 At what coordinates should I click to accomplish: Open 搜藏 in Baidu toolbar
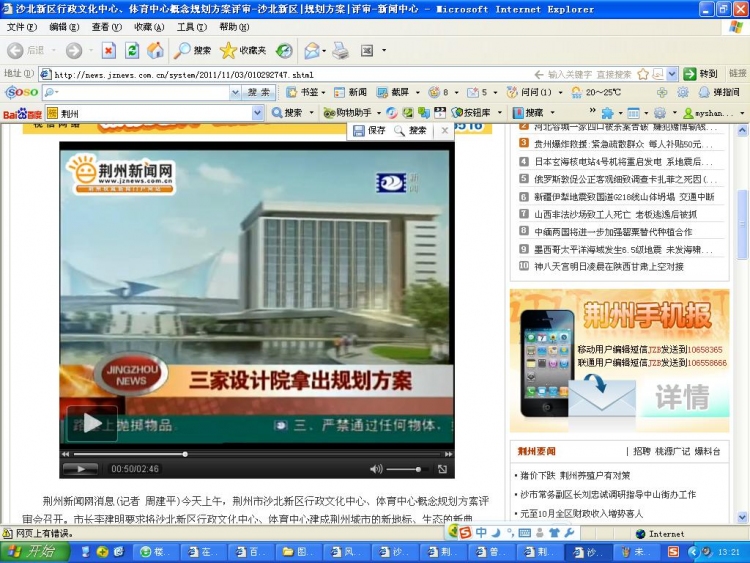pos(529,113)
